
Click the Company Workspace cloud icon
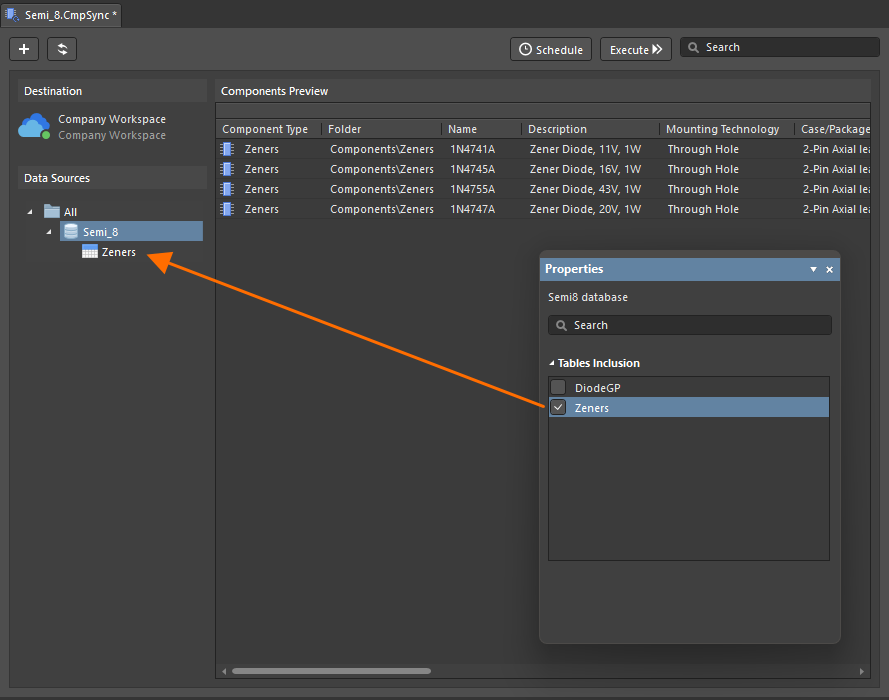tap(34, 127)
